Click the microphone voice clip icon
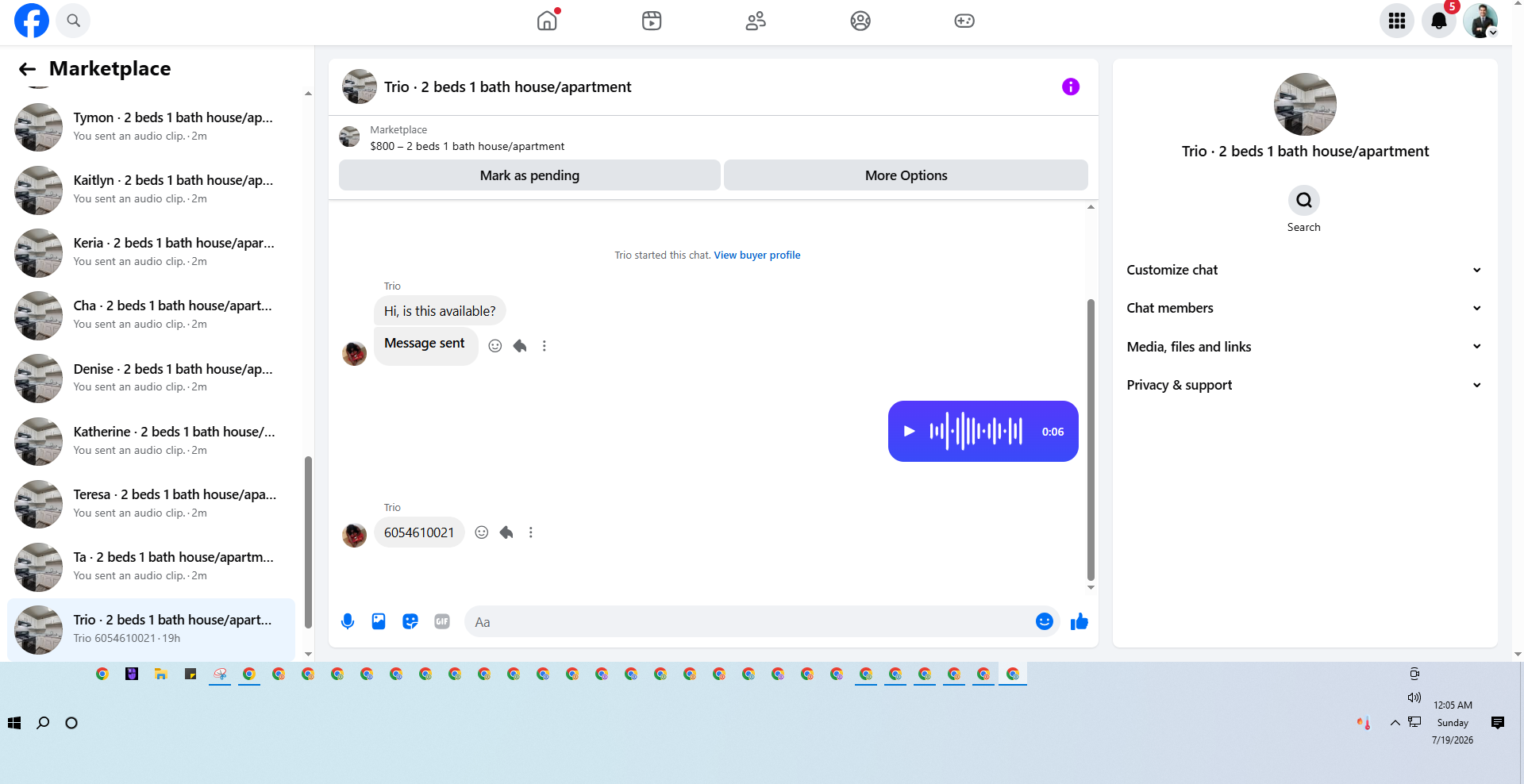 tap(348, 621)
